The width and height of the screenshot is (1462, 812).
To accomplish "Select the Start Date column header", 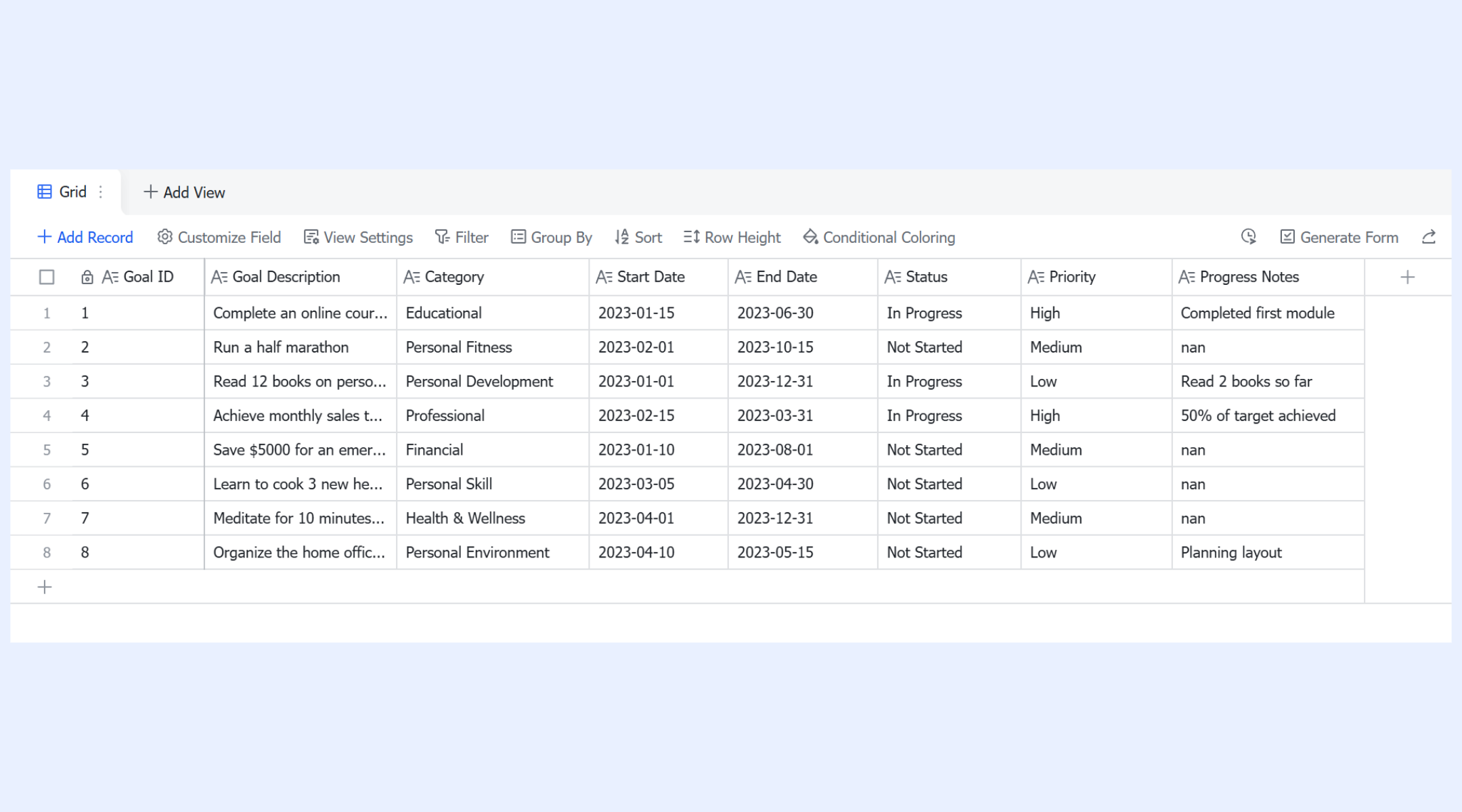I will tap(659, 277).
